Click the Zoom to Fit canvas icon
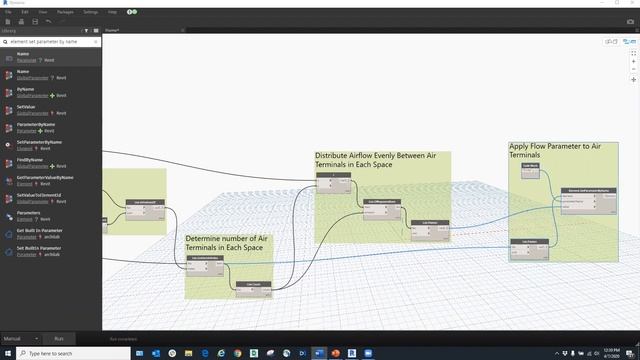The height and width of the screenshot is (360, 640). click(633, 53)
